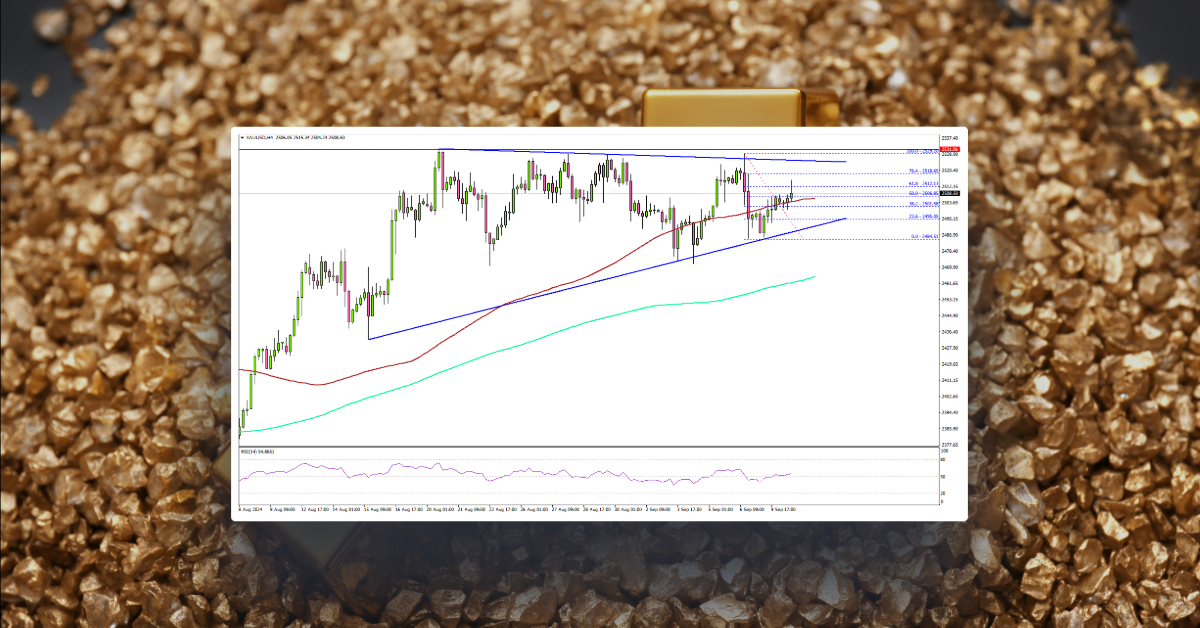Click the 61.8 - 2512.13 Fibonacci line
Image resolution: width=1200 pixels, height=628 pixels.
pyautogui.click(x=921, y=183)
